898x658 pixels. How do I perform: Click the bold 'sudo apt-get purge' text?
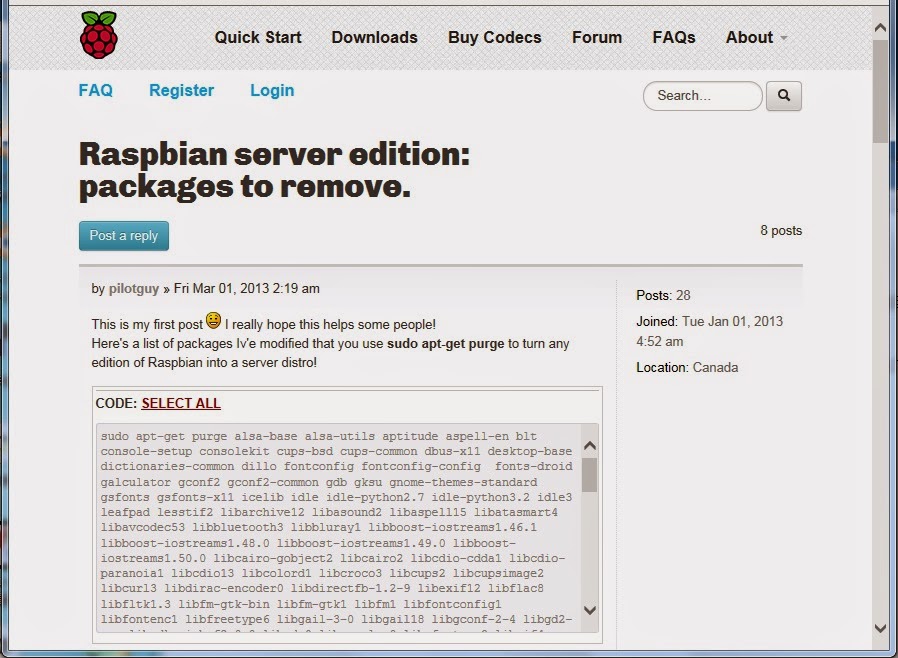coord(446,344)
